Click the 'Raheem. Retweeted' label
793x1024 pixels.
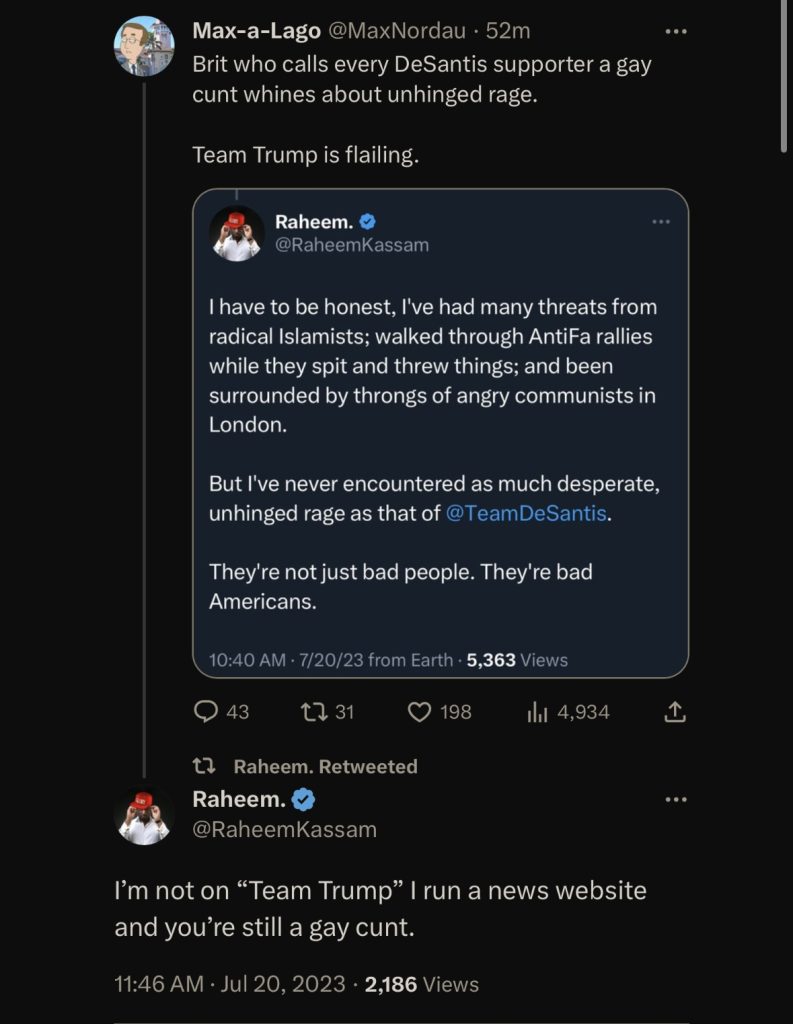click(x=325, y=766)
